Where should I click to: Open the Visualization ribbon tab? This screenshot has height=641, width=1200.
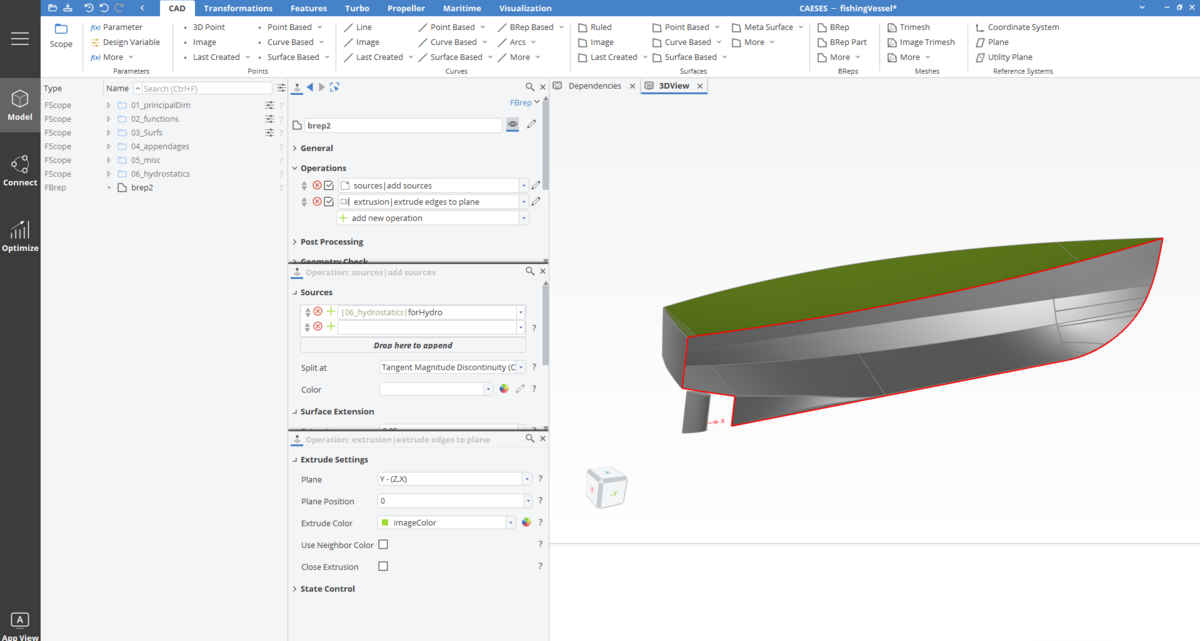525,8
